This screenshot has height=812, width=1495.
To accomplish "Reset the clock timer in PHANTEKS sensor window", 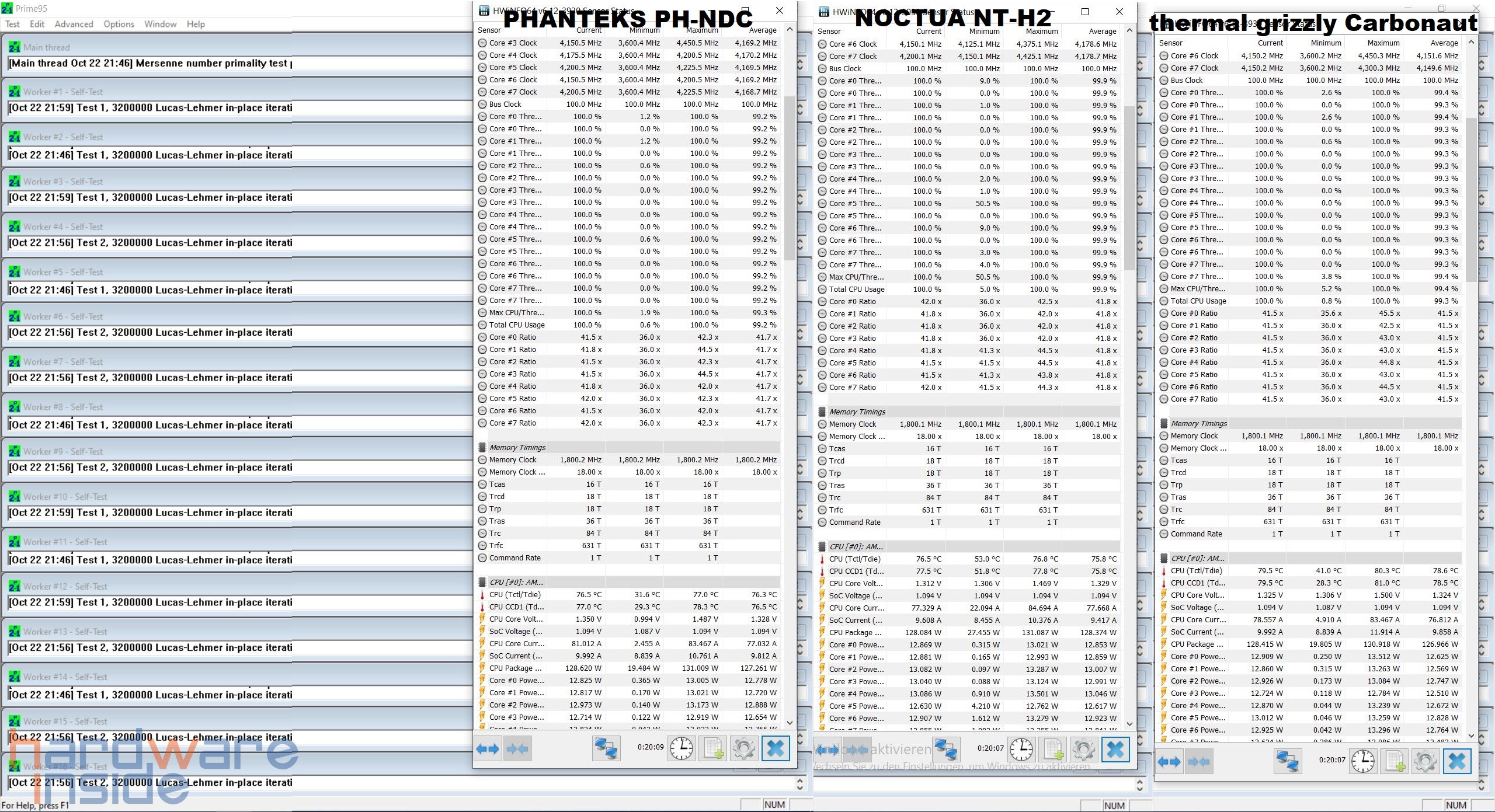I will [681, 748].
